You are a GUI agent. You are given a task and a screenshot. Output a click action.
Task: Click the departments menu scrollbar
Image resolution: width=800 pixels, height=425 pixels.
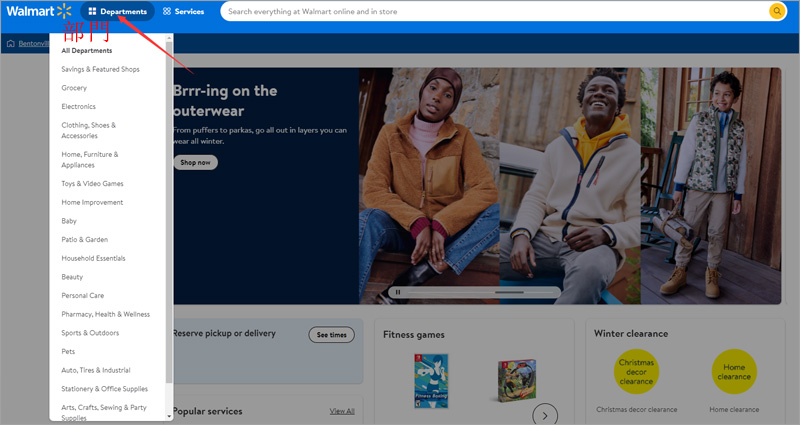[x=169, y=212]
